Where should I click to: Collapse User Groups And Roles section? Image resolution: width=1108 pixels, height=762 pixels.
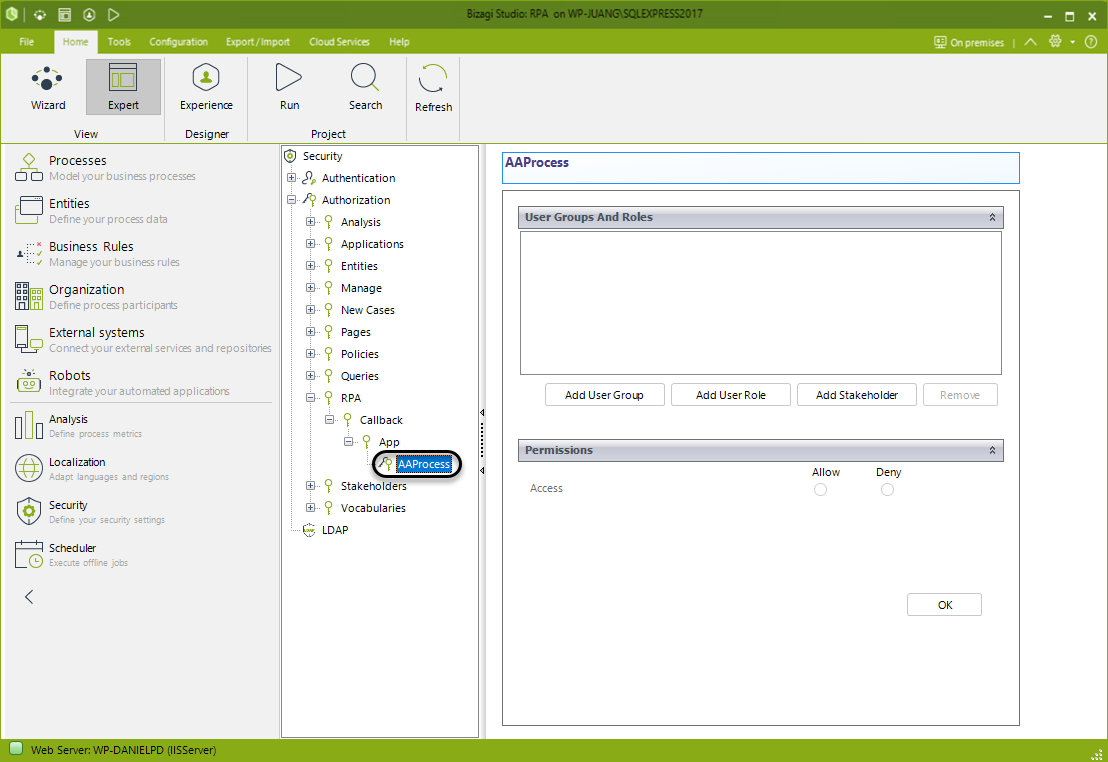pyautogui.click(x=992, y=217)
